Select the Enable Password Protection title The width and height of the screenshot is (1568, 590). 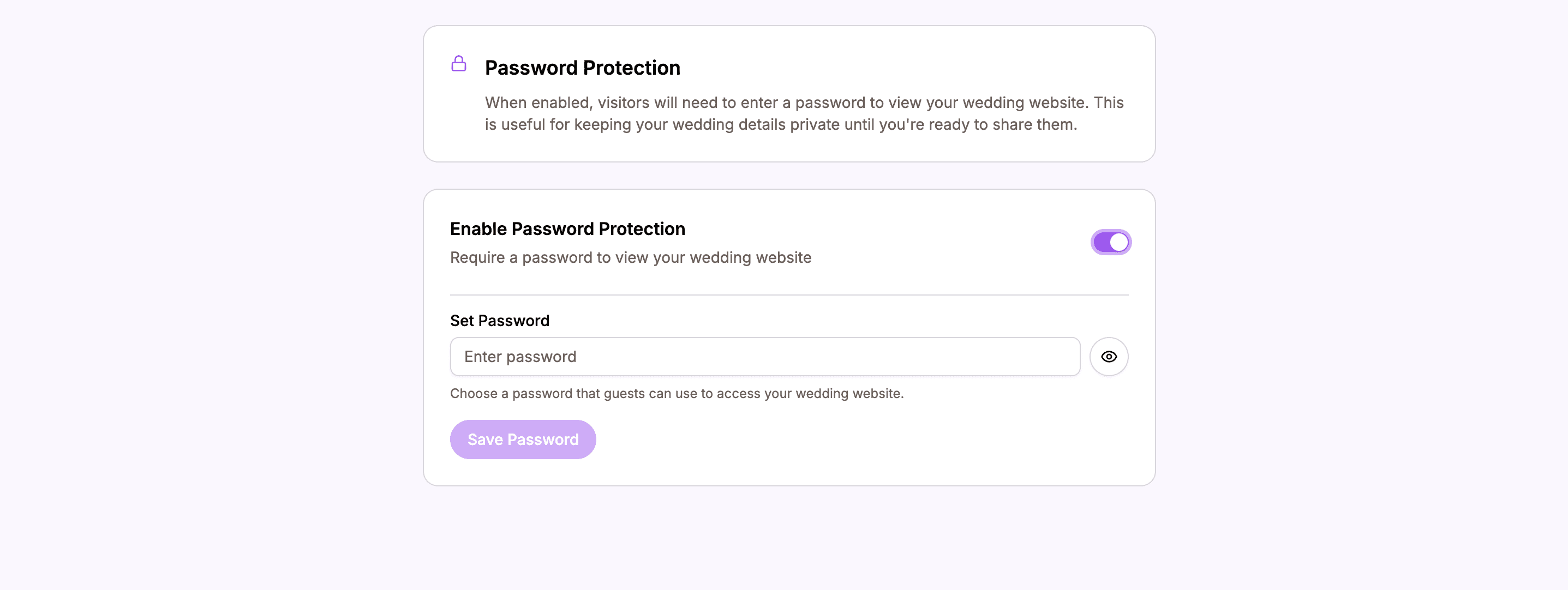(567, 230)
